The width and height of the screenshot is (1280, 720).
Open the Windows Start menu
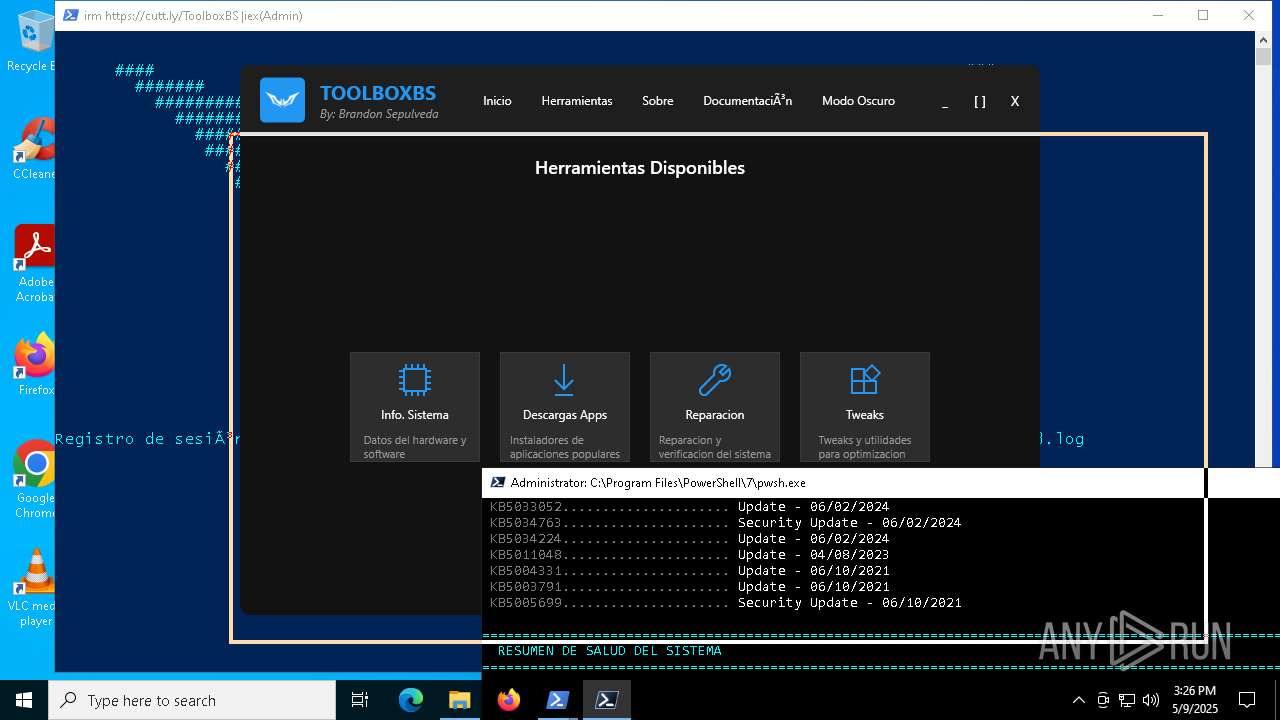coord(24,700)
